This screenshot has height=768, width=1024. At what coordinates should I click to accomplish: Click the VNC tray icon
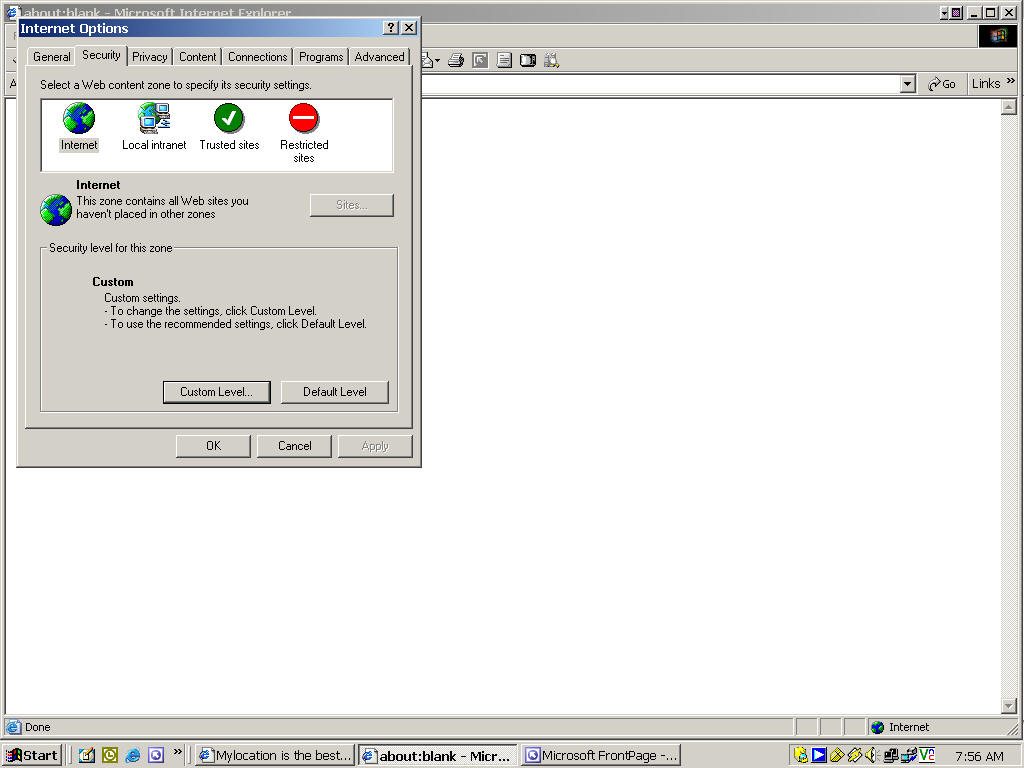click(x=927, y=756)
